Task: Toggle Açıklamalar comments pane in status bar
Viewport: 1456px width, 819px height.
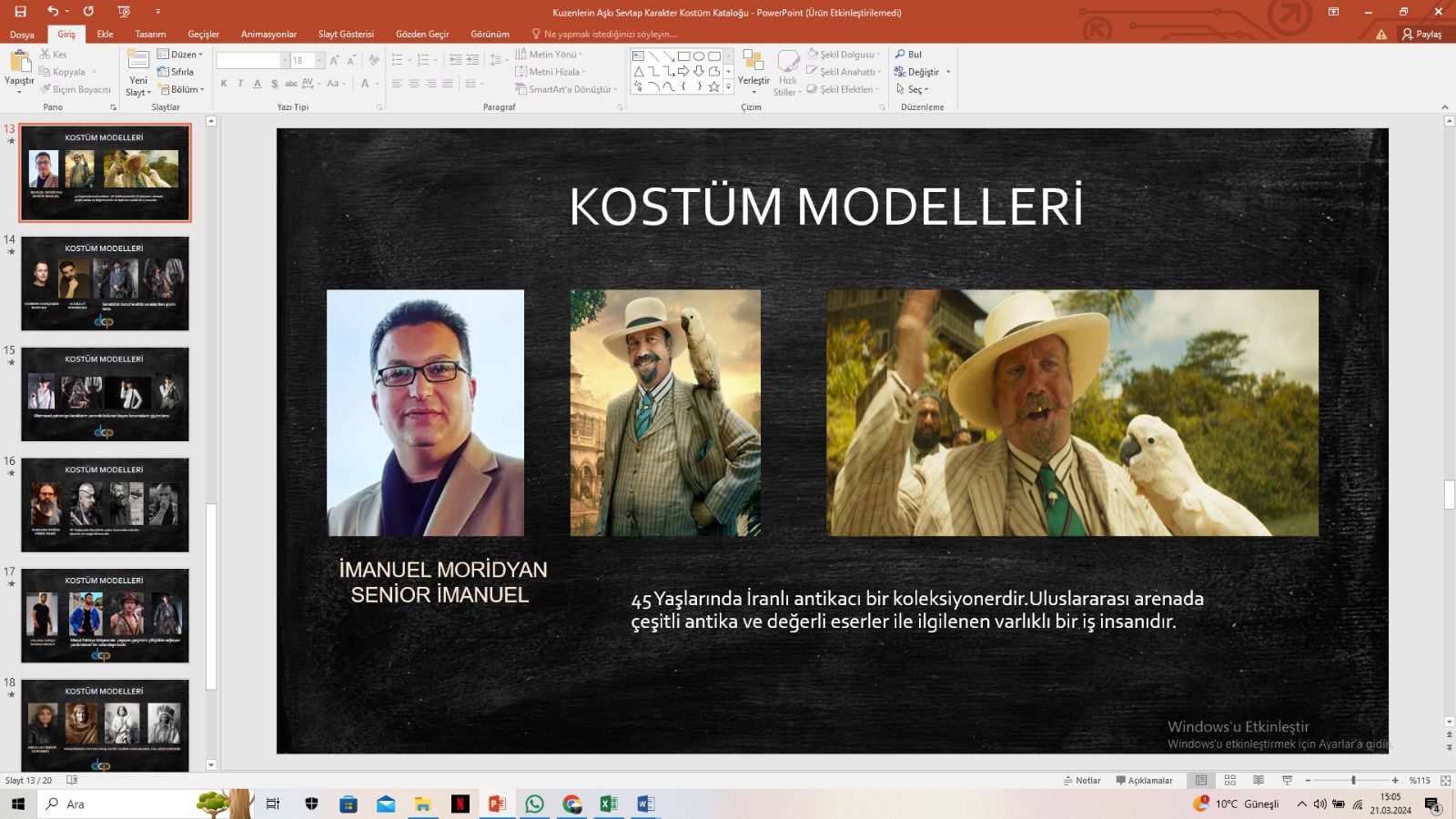Action: click(1144, 781)
